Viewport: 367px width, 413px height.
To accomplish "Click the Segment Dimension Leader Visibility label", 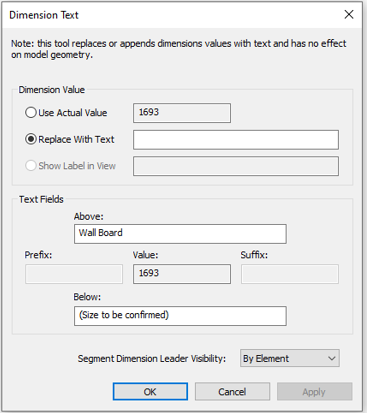I will [x=152, y=359].
